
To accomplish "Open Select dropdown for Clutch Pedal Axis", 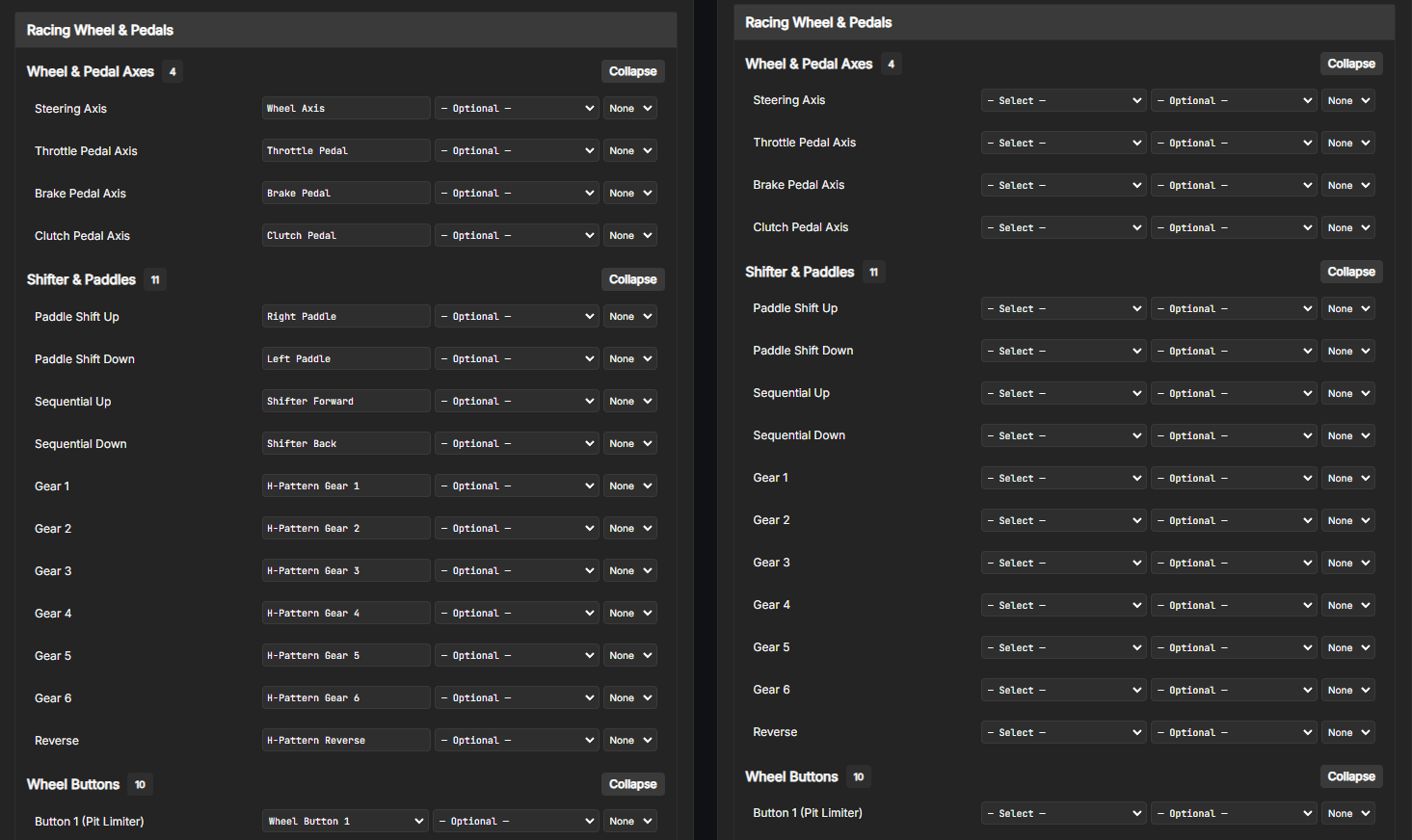I will pyautogui.click(x=1064, y=227).
